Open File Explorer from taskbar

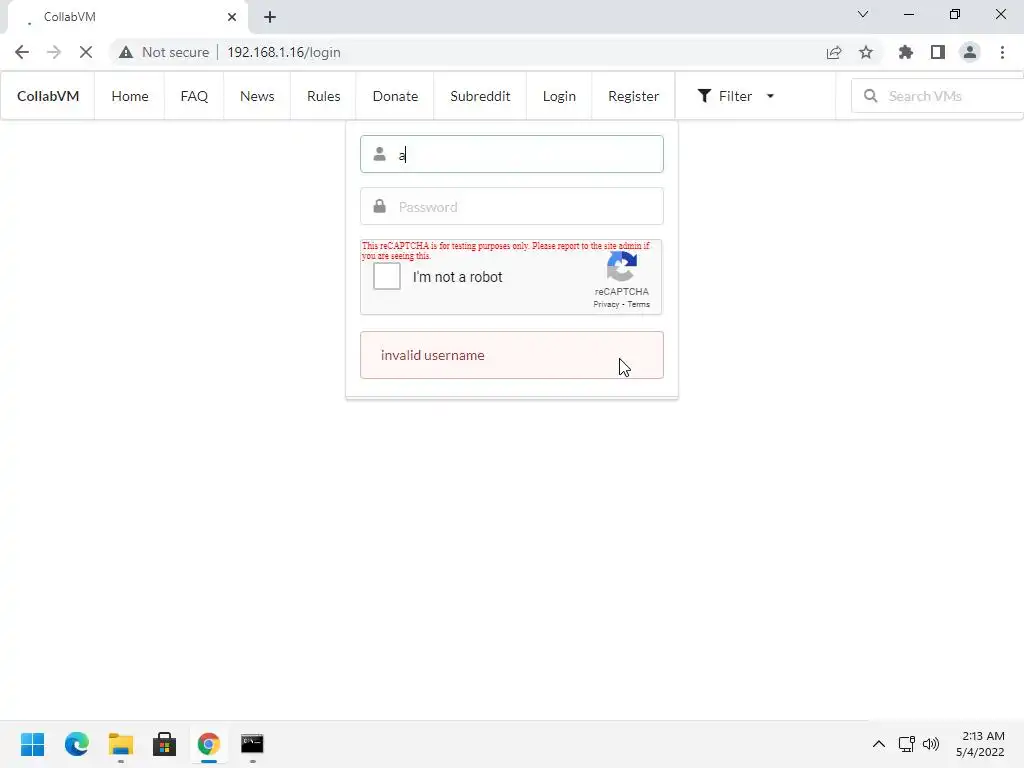point(121,744)
